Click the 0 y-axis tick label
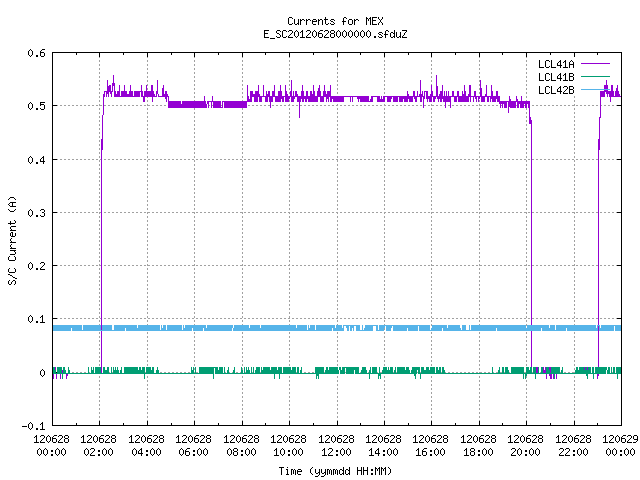Viewport: 640px width, 480px height. pyautogui.click(x=42, y=373)
